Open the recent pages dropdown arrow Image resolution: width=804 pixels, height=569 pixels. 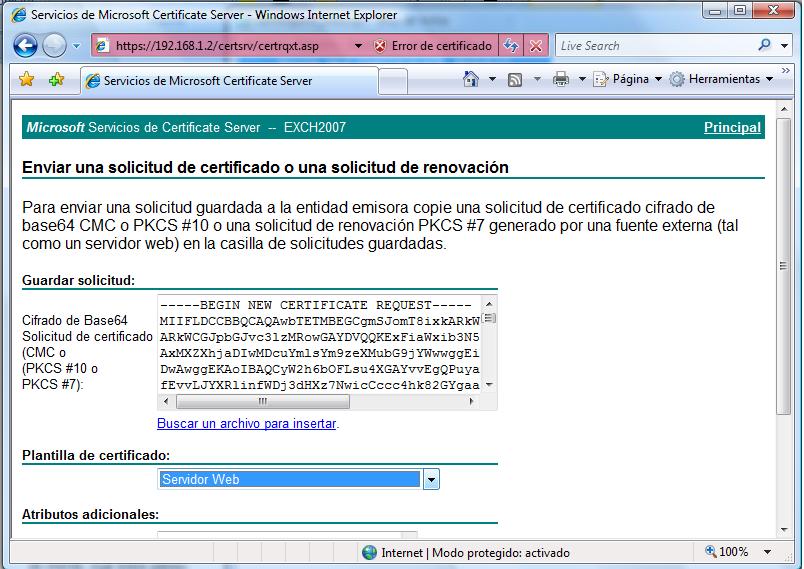pos(76,46)
